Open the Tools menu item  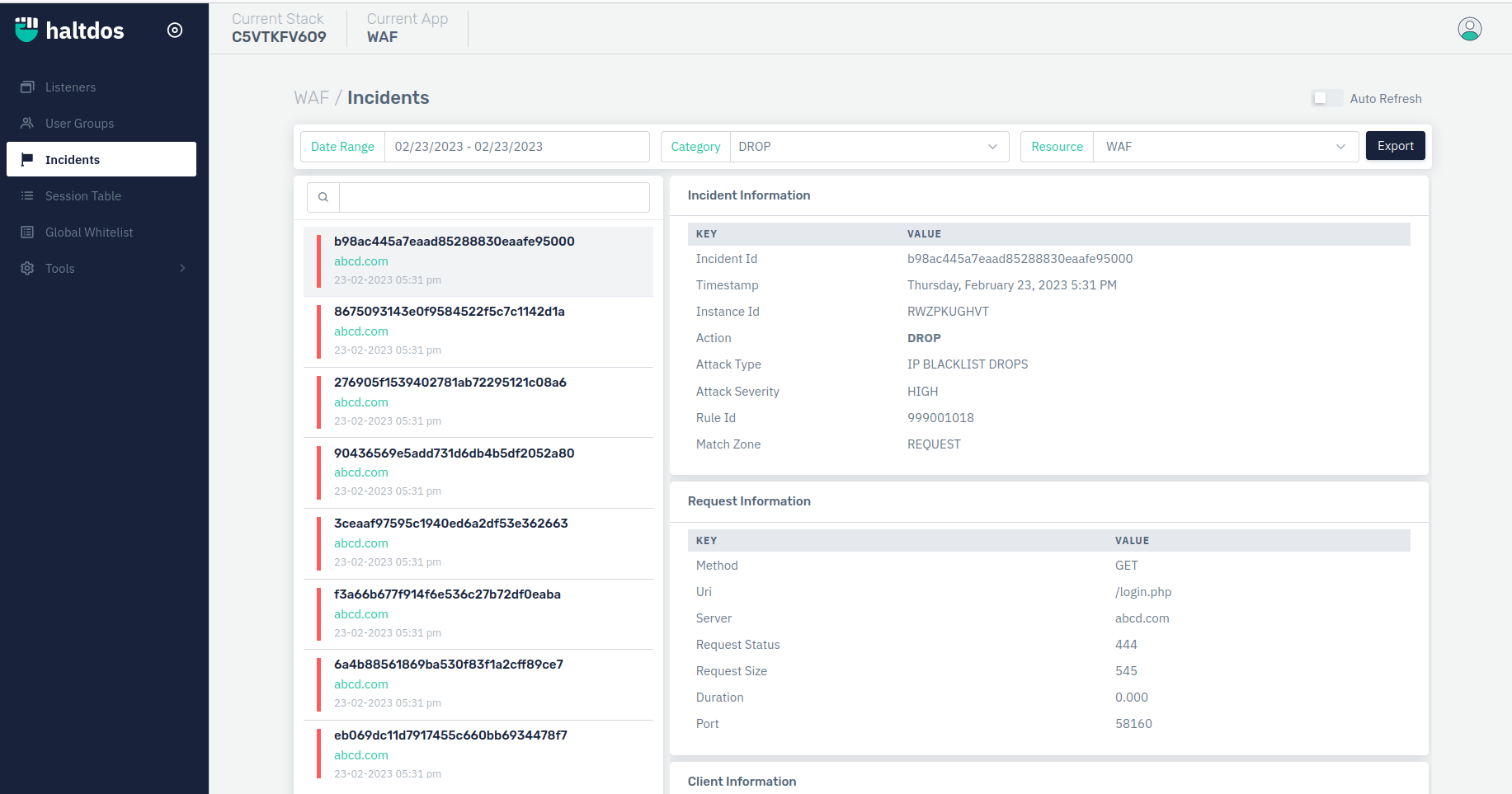coord(101,269)
